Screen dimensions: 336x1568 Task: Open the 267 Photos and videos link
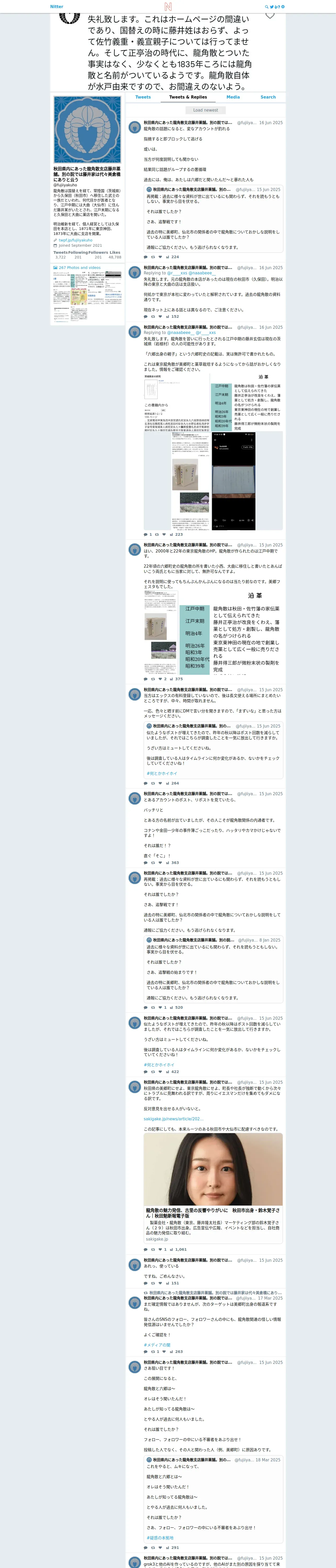[80, 267]
